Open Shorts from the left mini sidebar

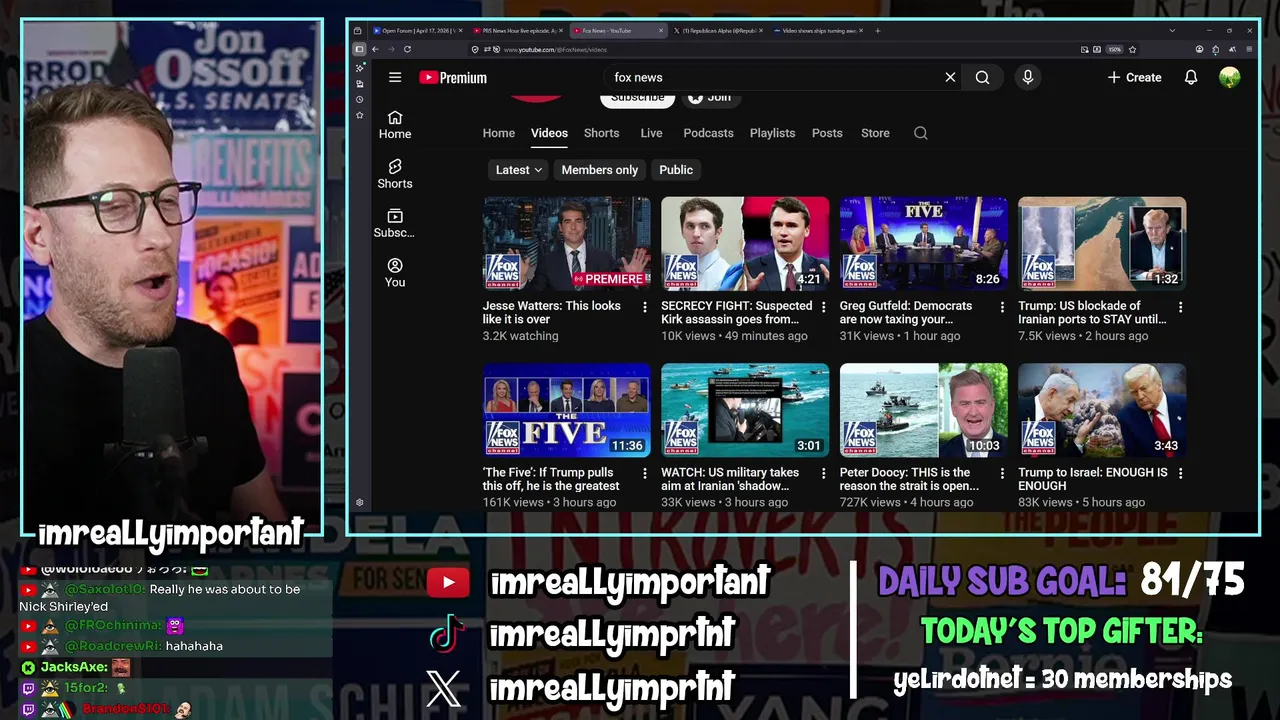(395, 174)
